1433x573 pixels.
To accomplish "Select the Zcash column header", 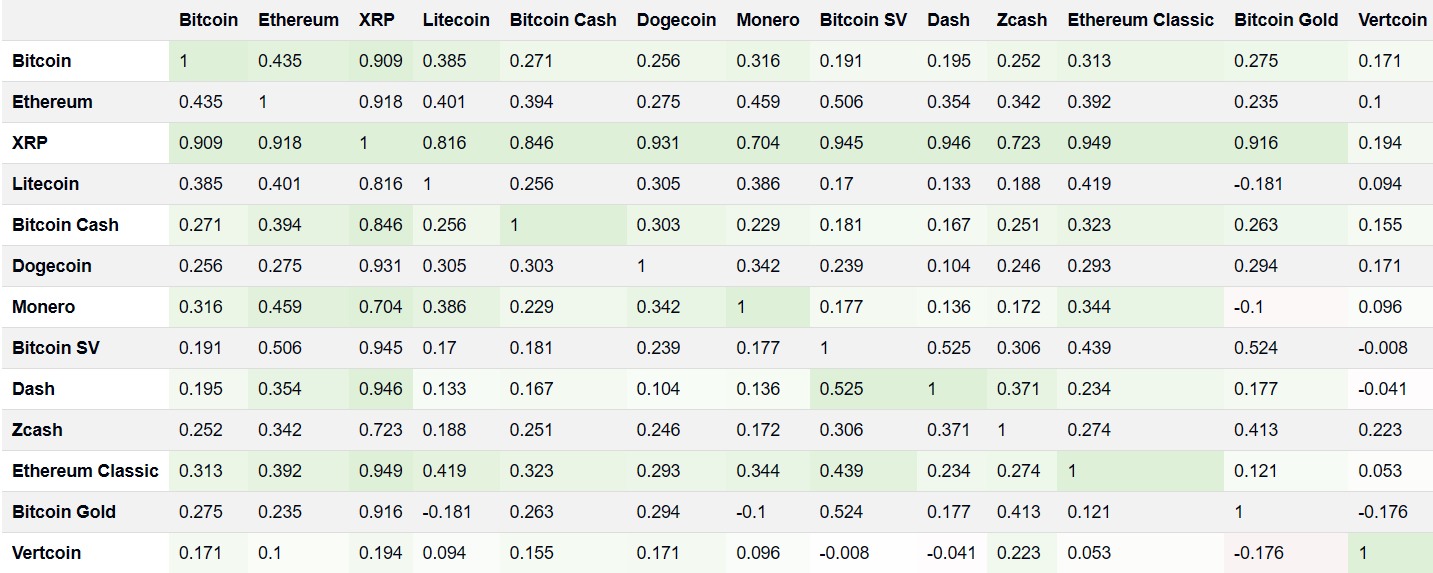I will 1022,20.
